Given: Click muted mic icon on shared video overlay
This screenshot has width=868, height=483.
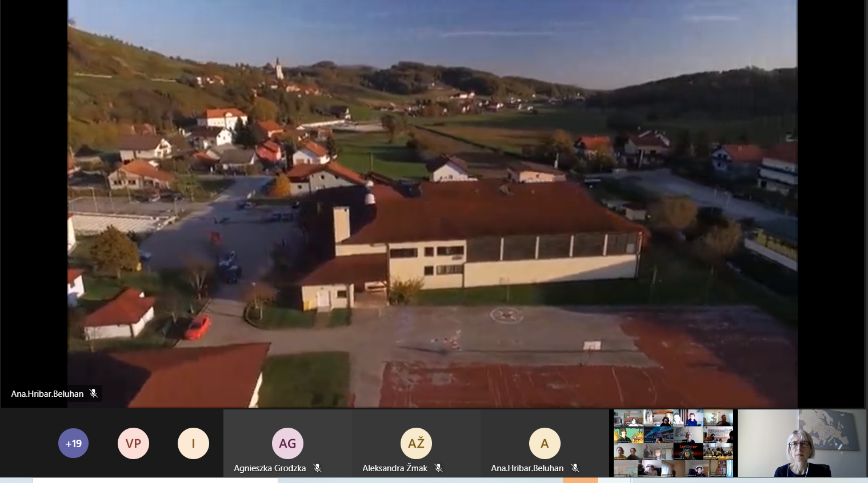Looking at the screenshot, I should [94, 393].
